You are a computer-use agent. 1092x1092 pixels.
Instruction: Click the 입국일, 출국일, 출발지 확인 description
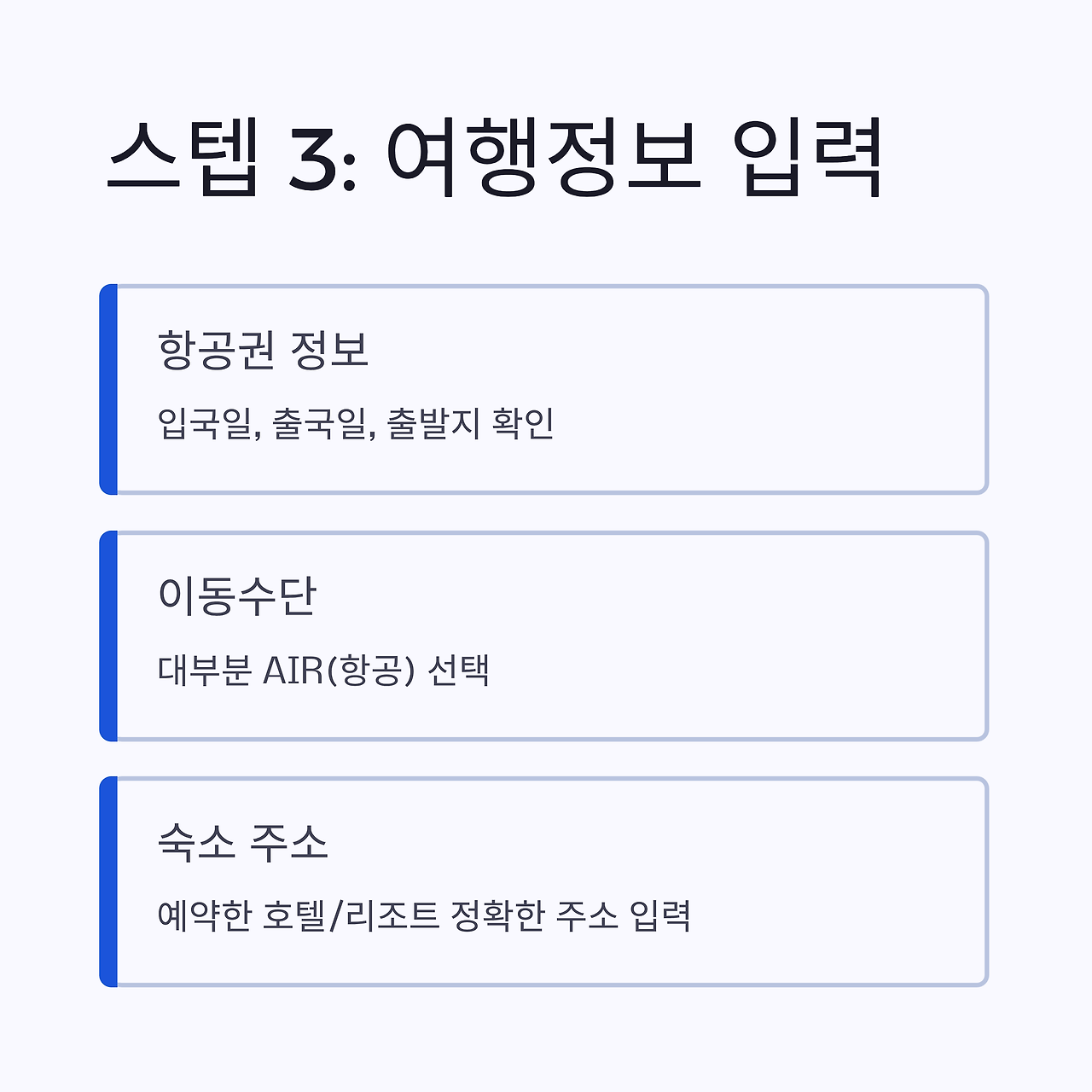(357, 424)
